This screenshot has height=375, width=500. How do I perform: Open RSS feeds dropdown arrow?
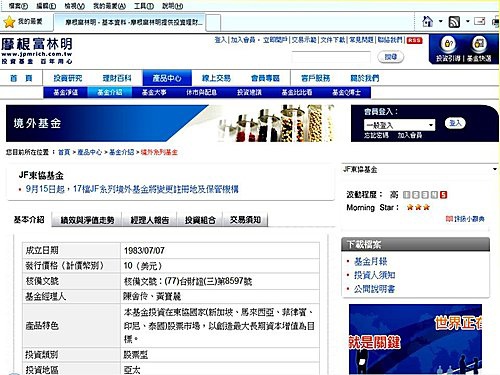click(467, 21)
